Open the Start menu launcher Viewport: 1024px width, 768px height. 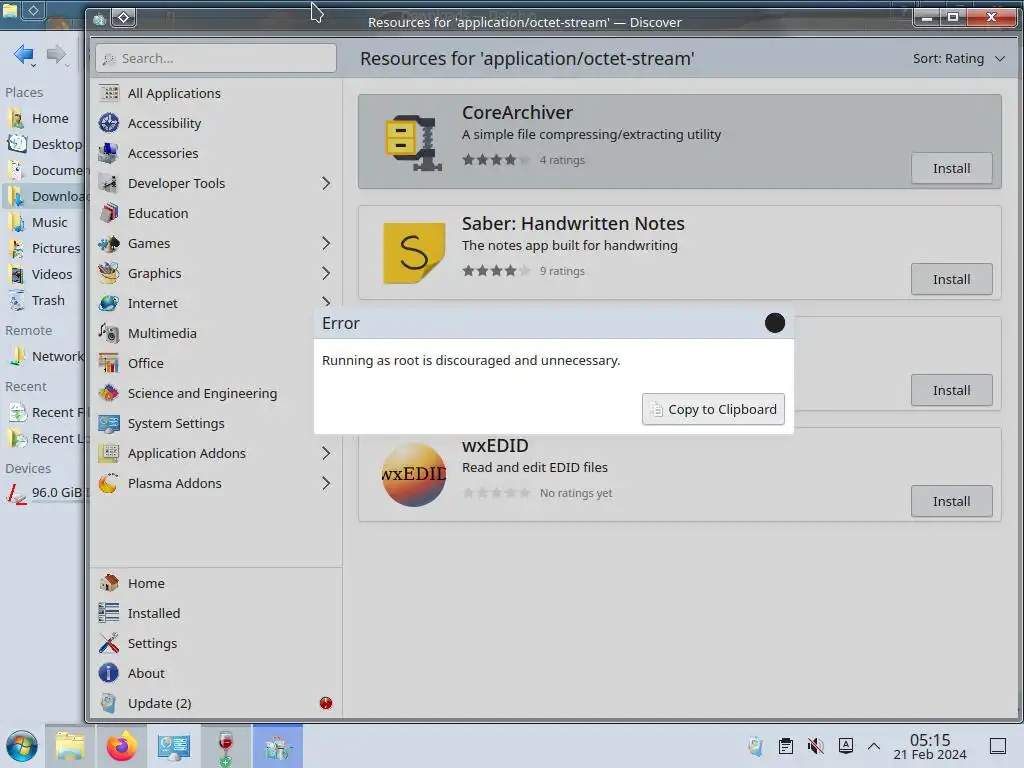[x=22, y=746]
